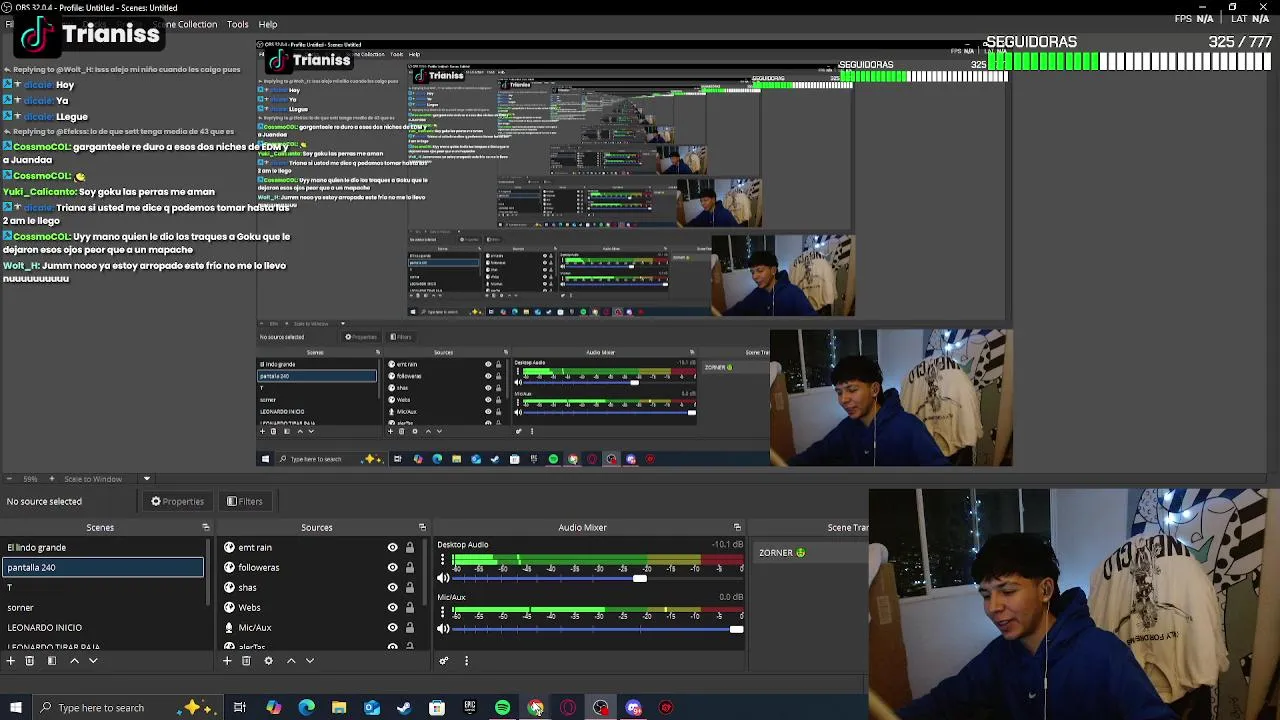Click the browser source icon beside emt rain

230,547
